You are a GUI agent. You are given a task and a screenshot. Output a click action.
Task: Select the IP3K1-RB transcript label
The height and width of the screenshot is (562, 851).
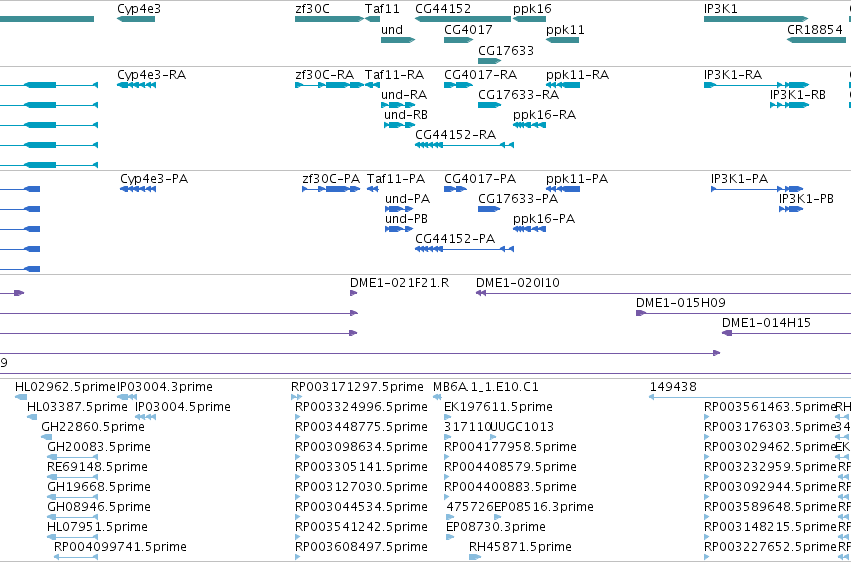point(798,94)
